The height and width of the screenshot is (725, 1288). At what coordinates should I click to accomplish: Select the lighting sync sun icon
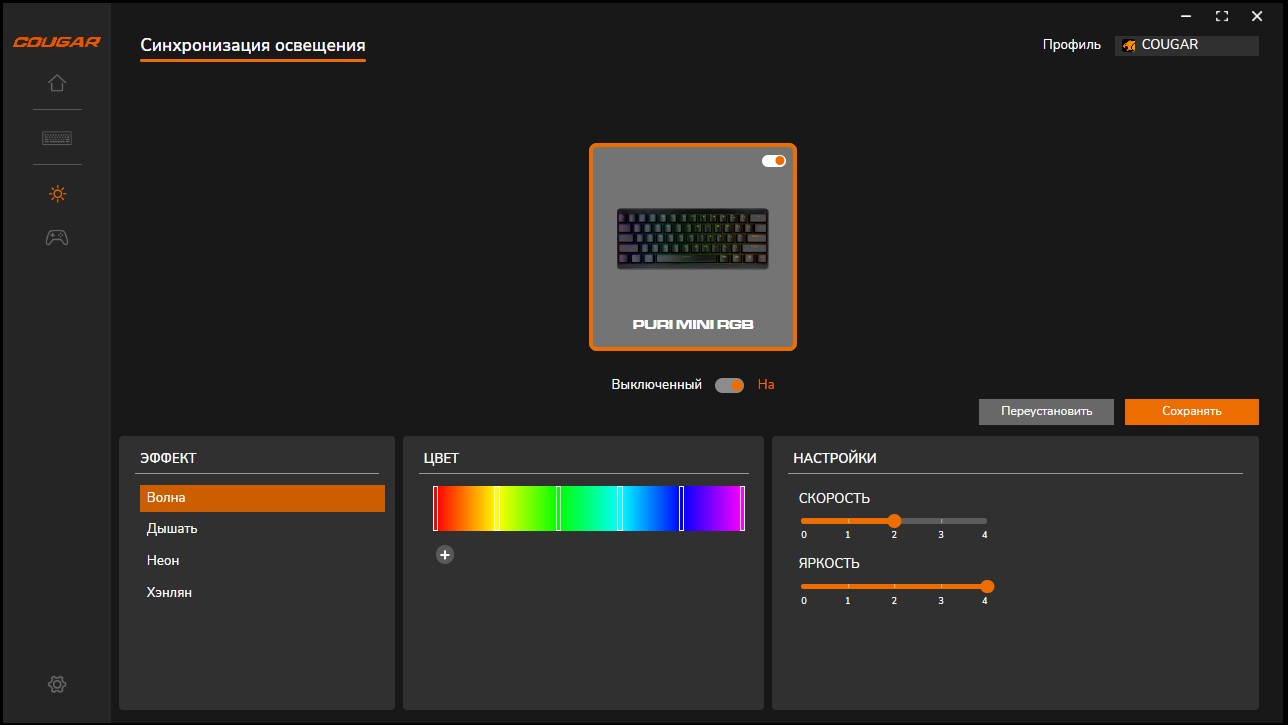pos(57,194)
